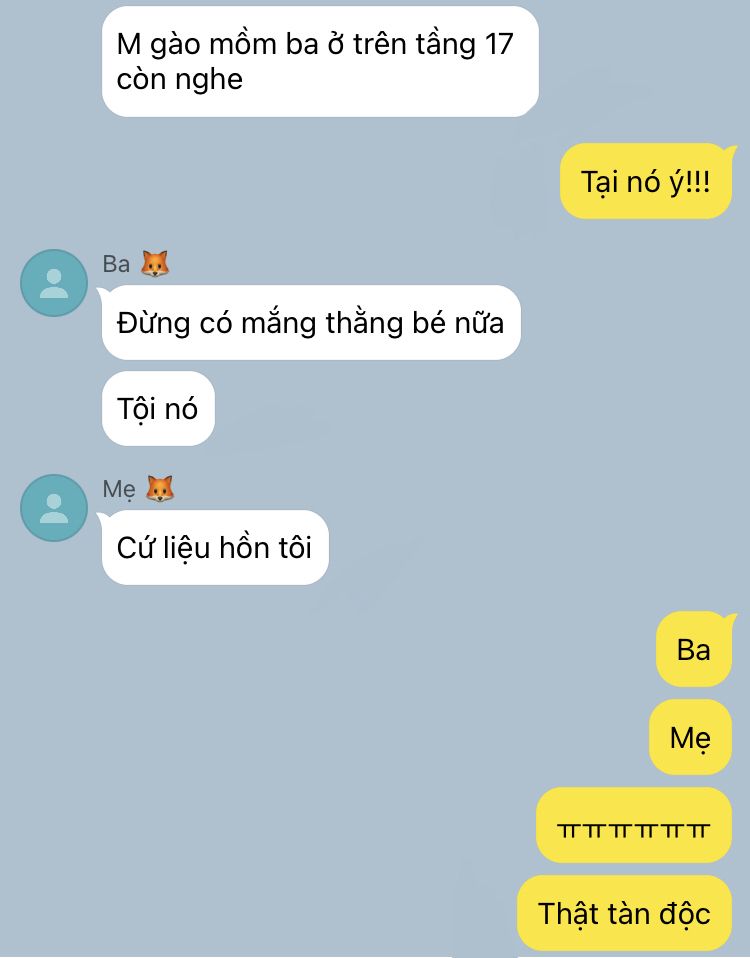
Task: Select the sender name Mẹ above the message
Action: coord(118,489)
